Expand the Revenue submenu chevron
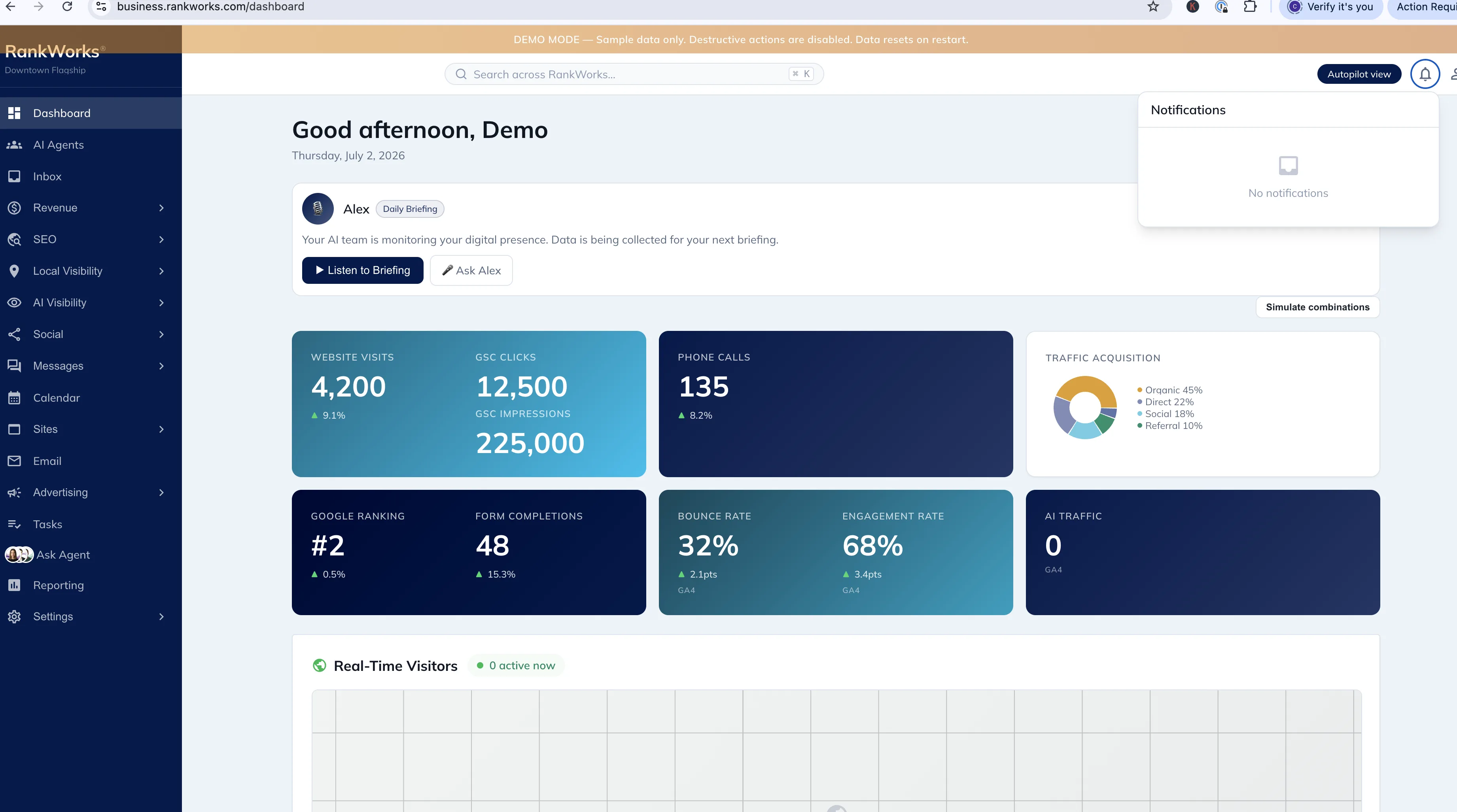Screen dimensions: 1457x812 (x=162, y=208)
